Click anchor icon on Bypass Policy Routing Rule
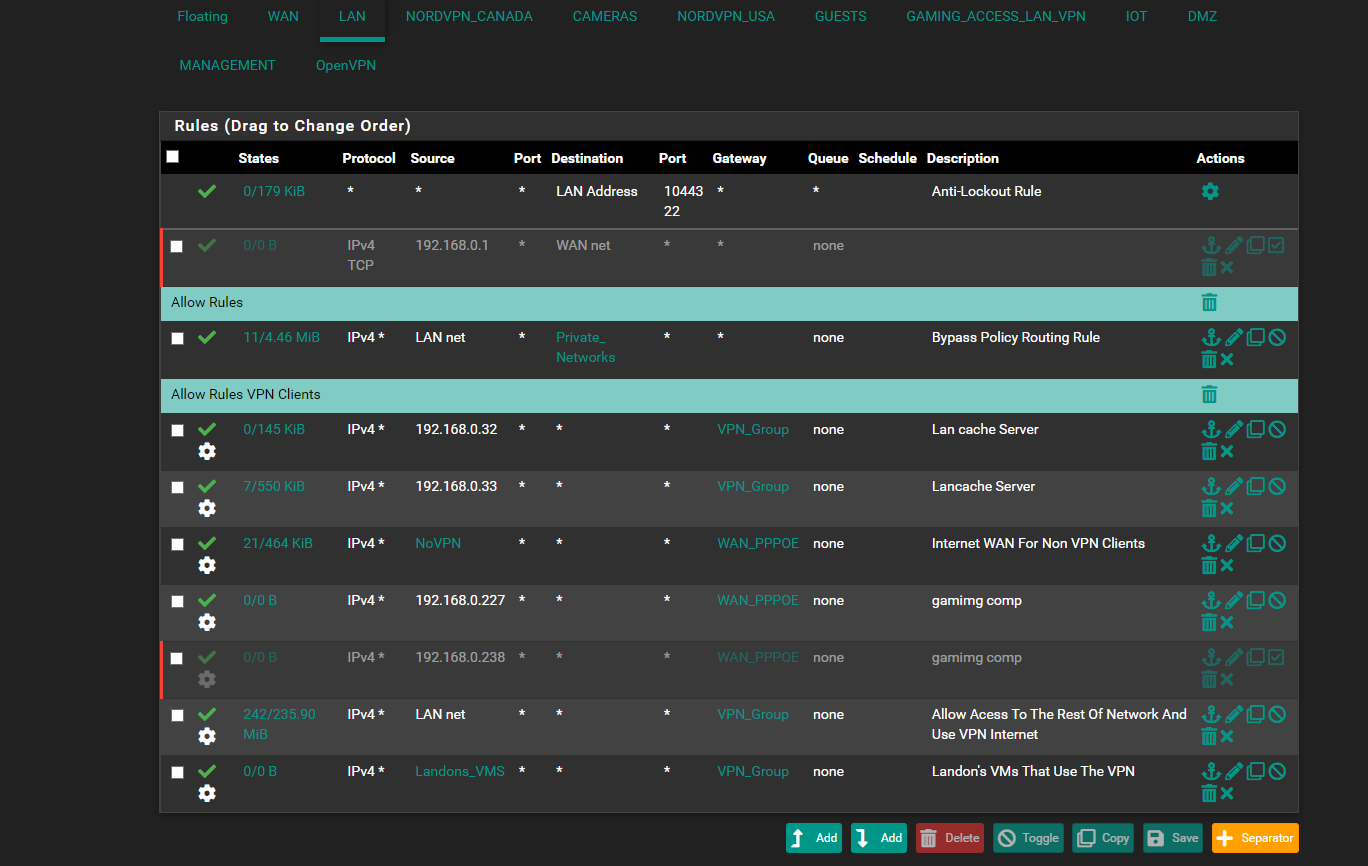 pos(1211,337)
